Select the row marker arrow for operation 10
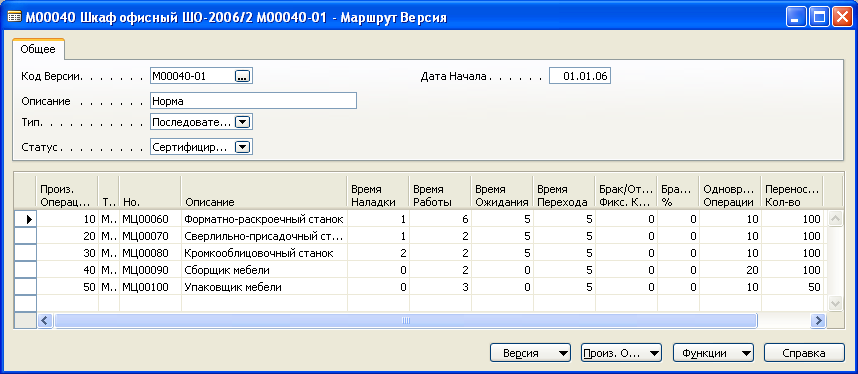Viewport: 858px width, 374px height. pyautogui.click(x=25, y=219)
